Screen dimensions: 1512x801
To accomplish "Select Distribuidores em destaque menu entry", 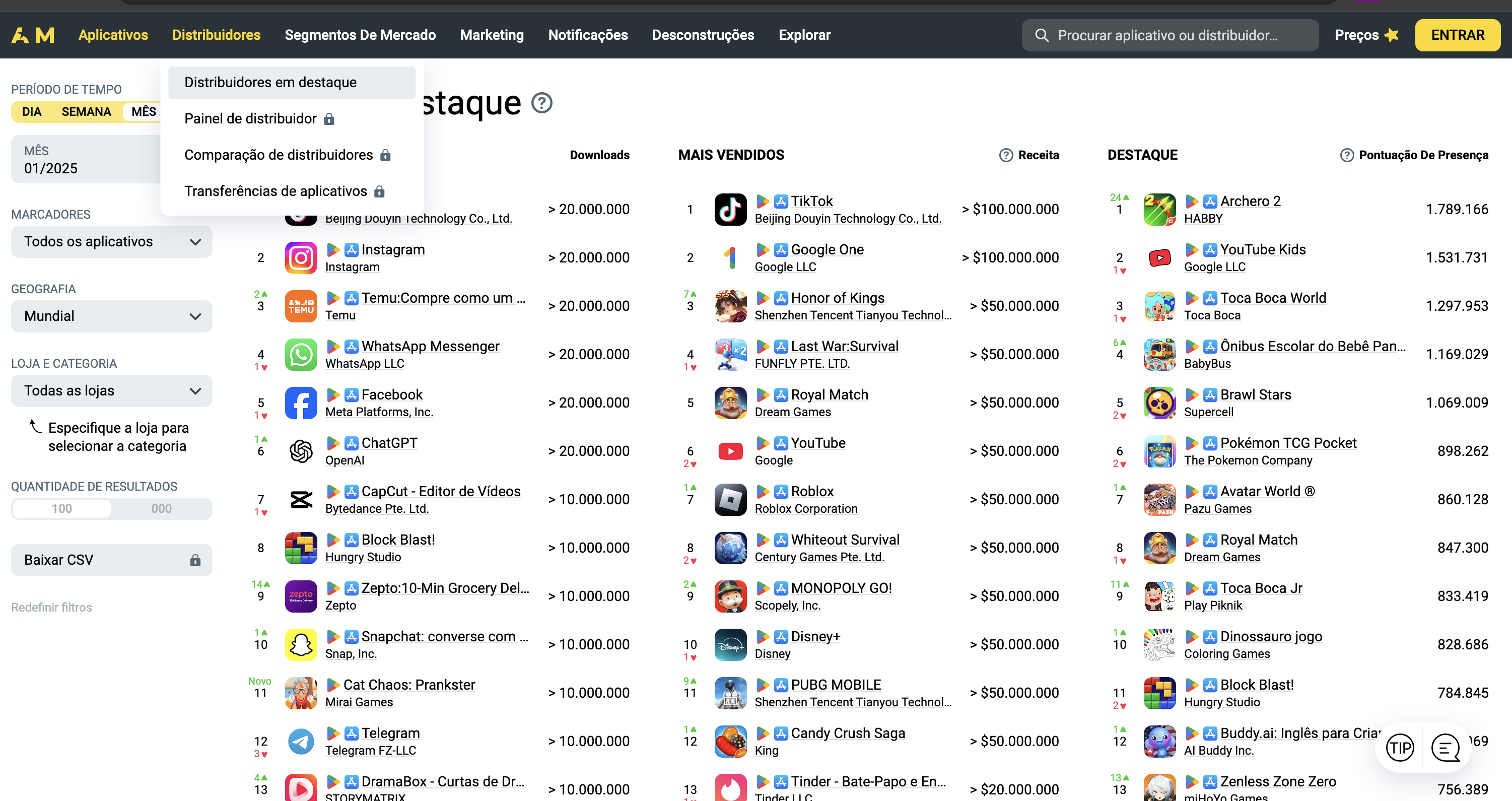I will pos(292,83).
